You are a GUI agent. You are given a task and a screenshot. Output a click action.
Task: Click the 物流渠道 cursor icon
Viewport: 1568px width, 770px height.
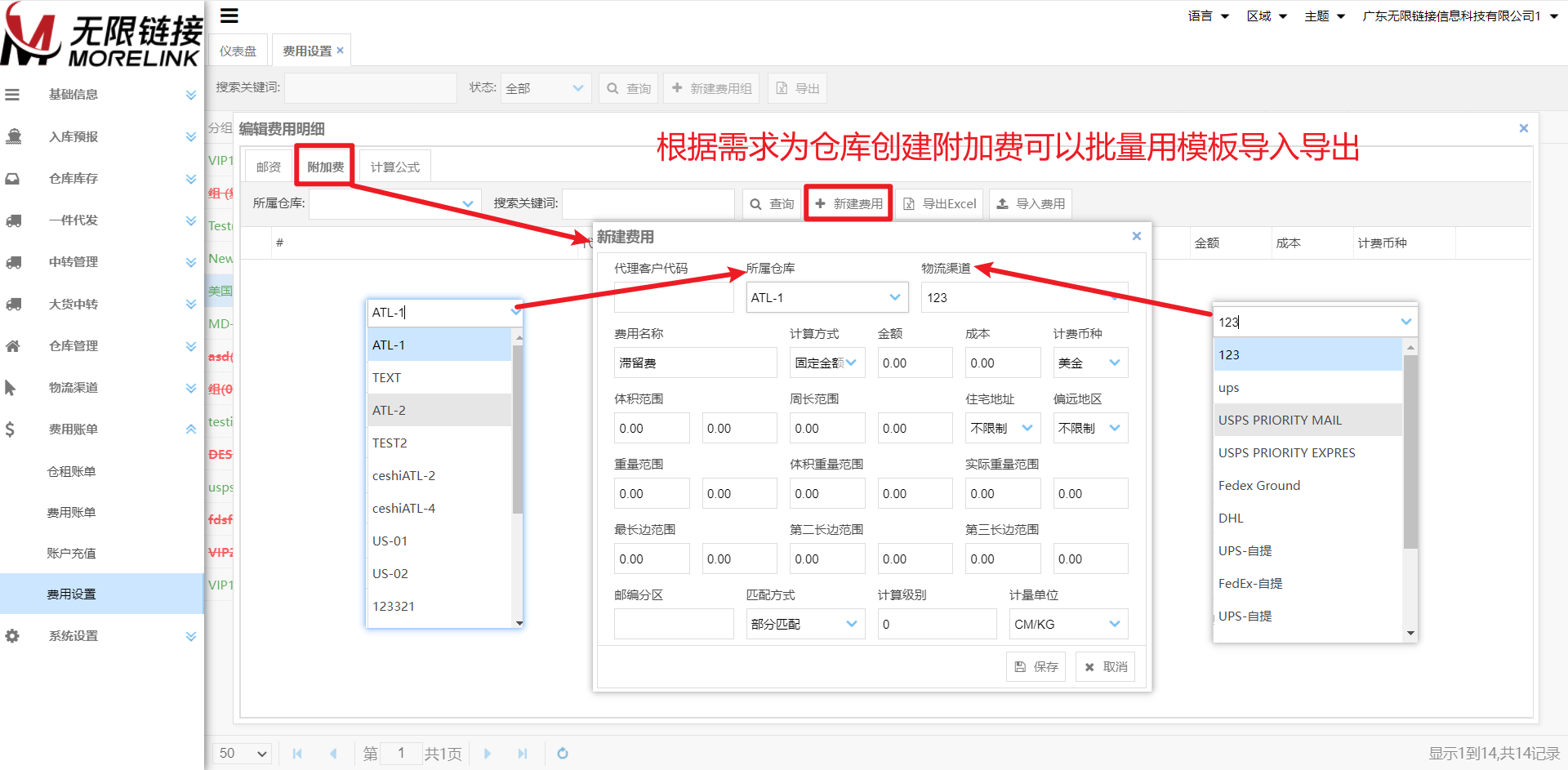click(x=10, y=388)
